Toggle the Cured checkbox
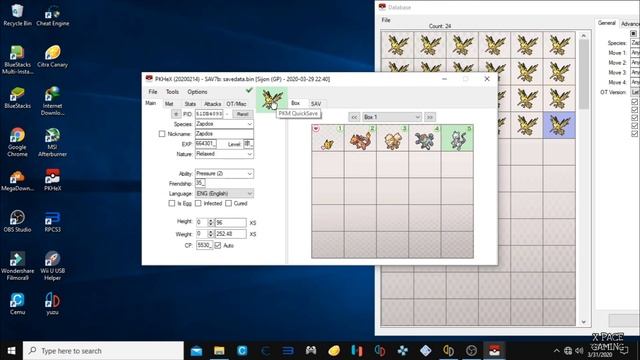Image resolution: width=640 pixels, height=360 pixels. [x=229, y=203]
